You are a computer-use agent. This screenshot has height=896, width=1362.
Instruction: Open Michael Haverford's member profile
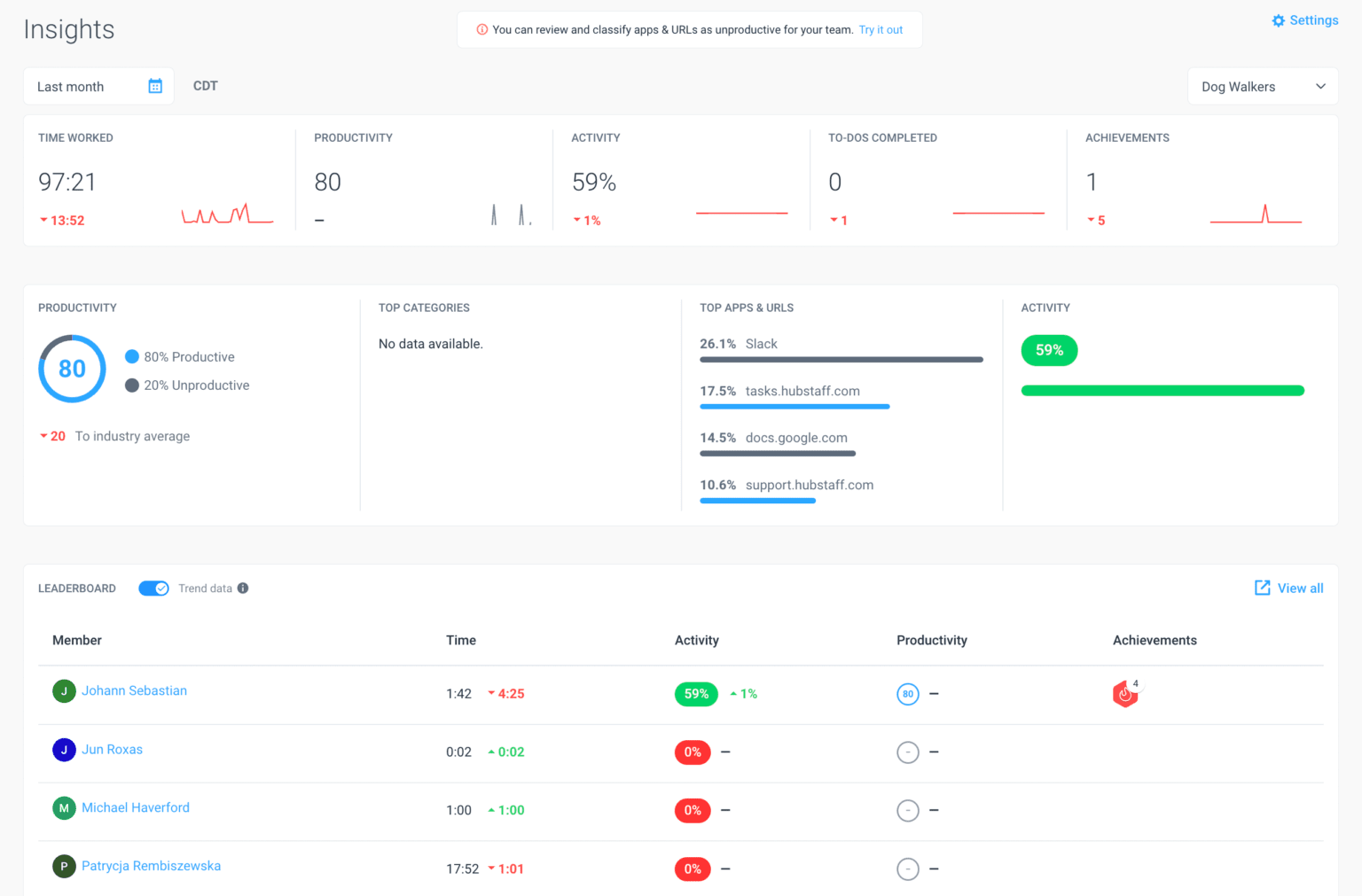[x=136, y=807]
